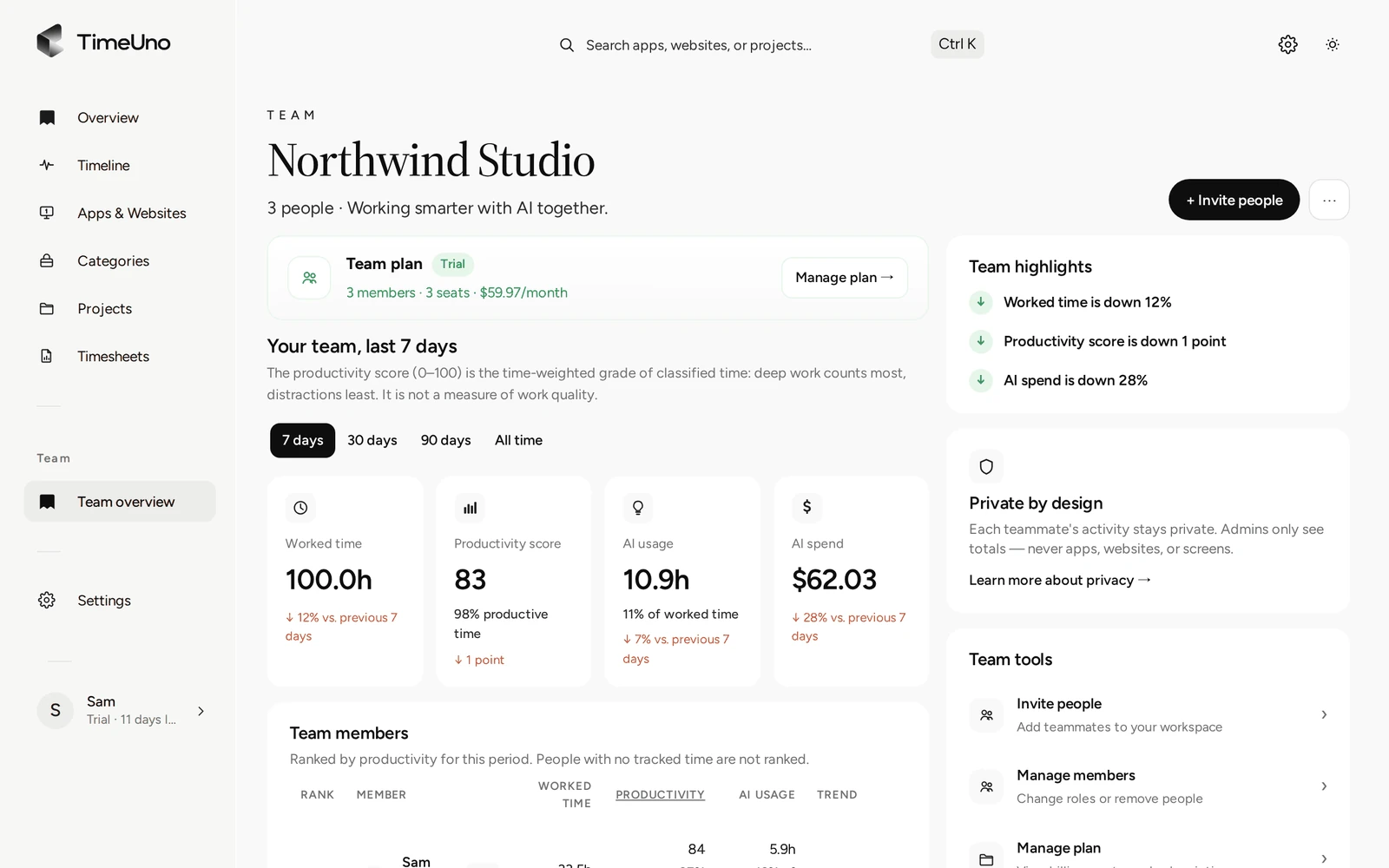The image size is (1389, 868).
Task: Click the Timeline pulse icon in the sidebar
Action: click(x=47, y=165)
